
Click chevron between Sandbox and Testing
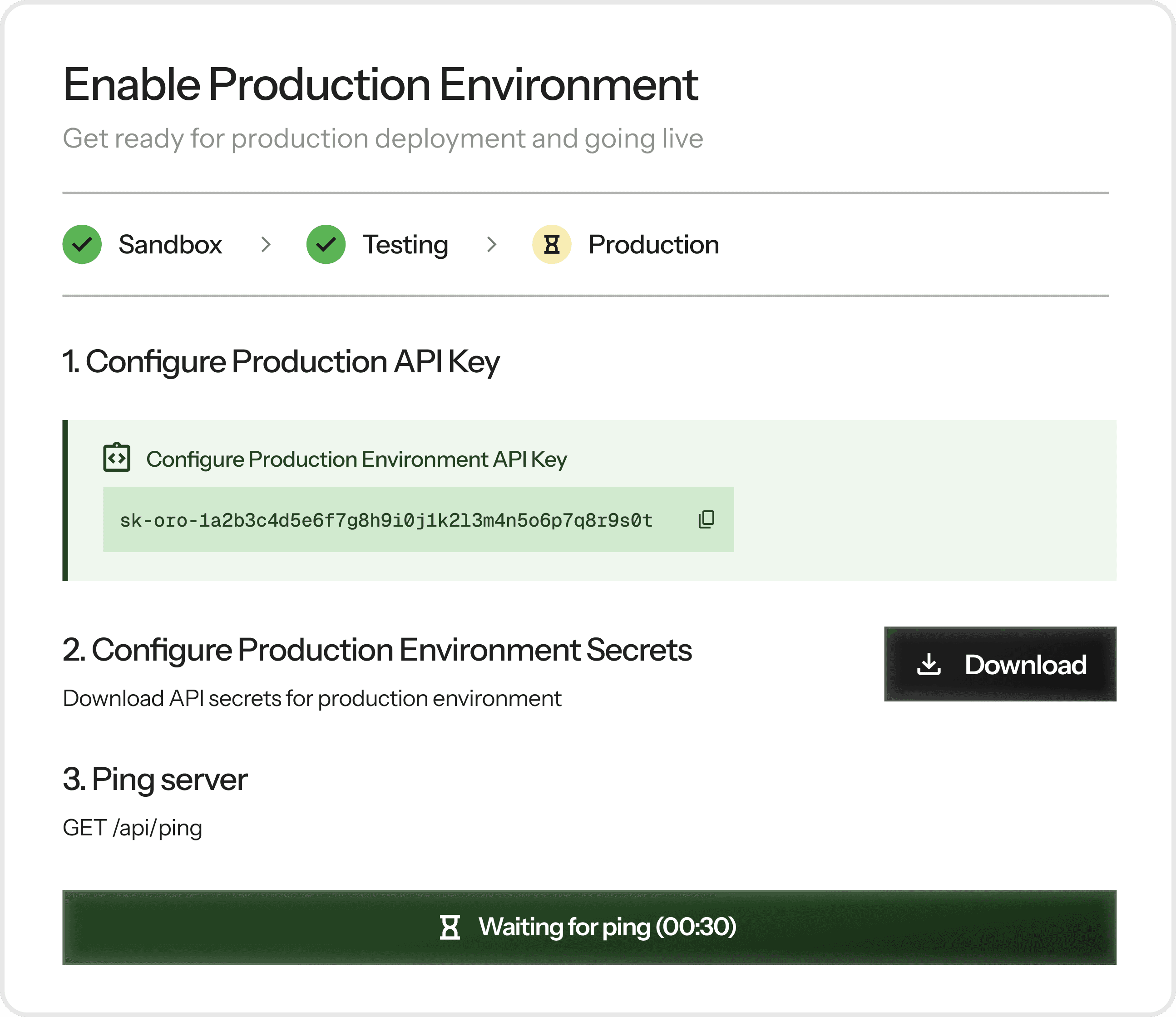[265, 245]
